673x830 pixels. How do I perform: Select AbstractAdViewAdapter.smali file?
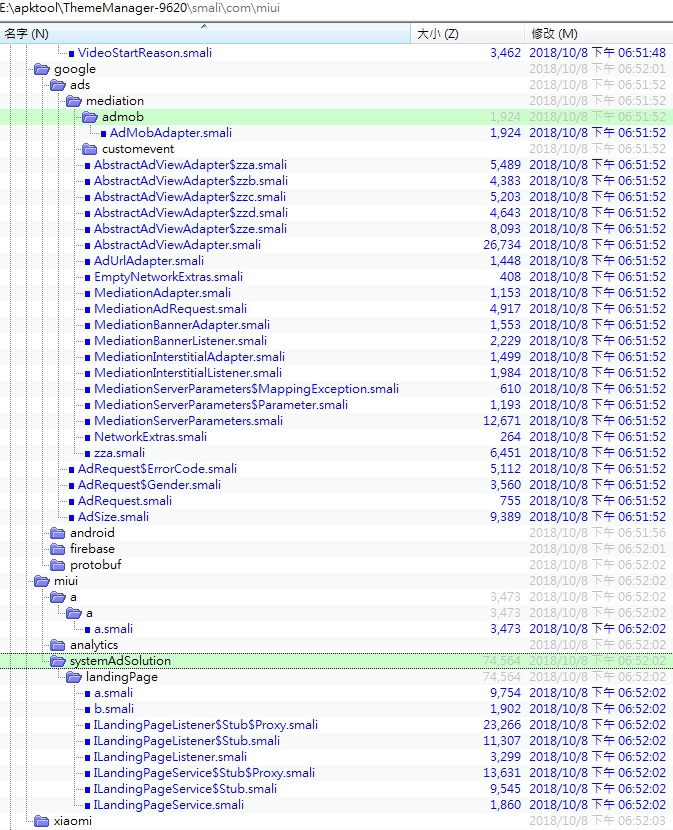coord(177,245)
